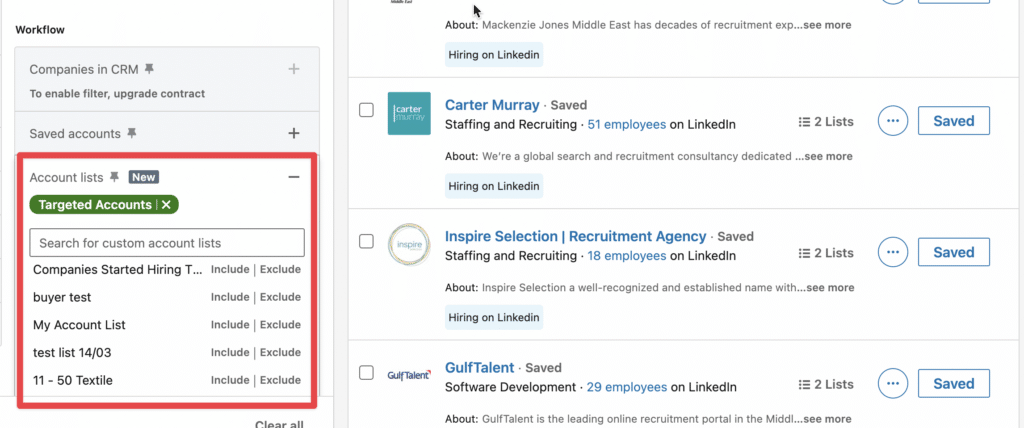Click see more on Mackenzie Jones description
The width and height of the screenshot is (1024, 428).
827,25
